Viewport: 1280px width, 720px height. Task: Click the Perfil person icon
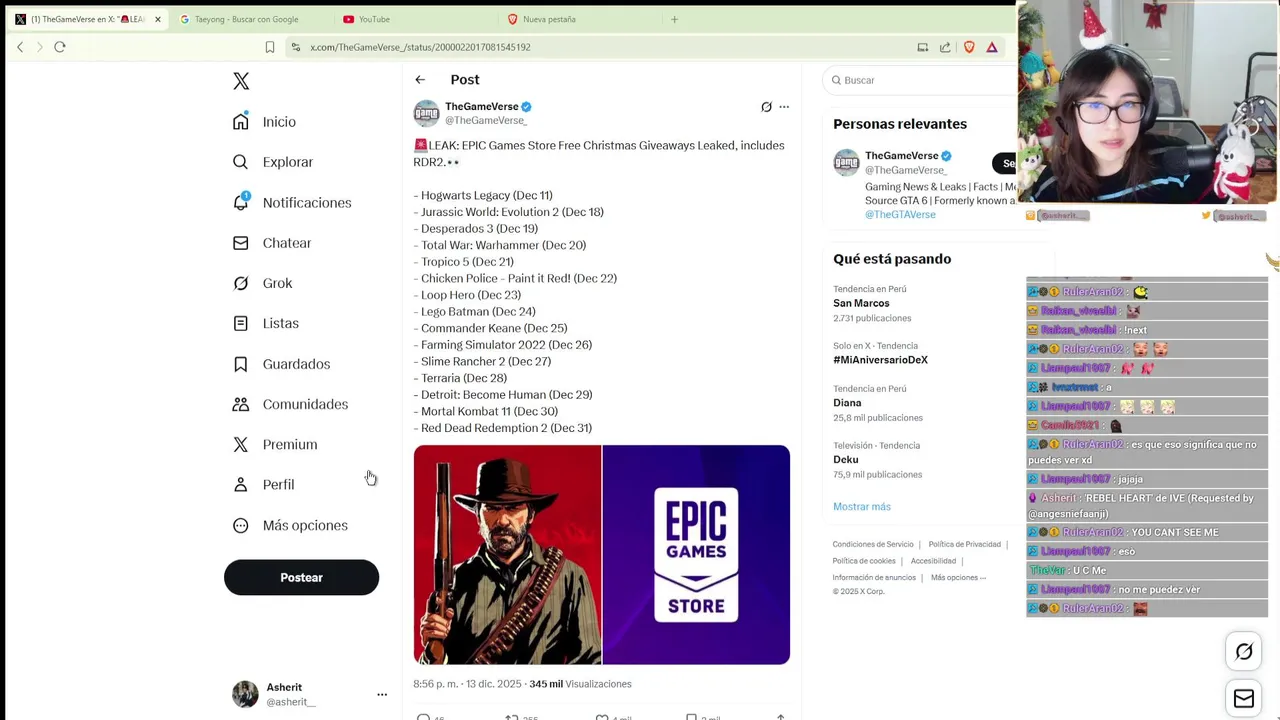point(241,484)
